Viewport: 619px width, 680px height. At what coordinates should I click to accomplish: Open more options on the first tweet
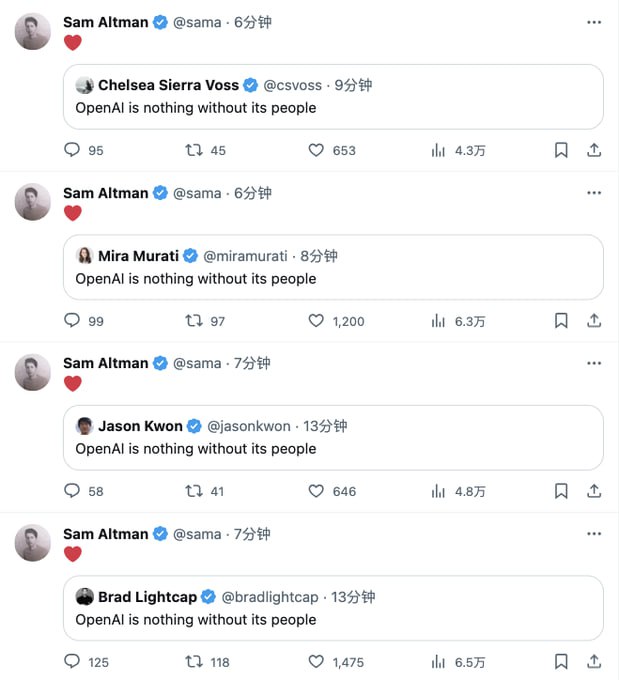coord(594,22)
